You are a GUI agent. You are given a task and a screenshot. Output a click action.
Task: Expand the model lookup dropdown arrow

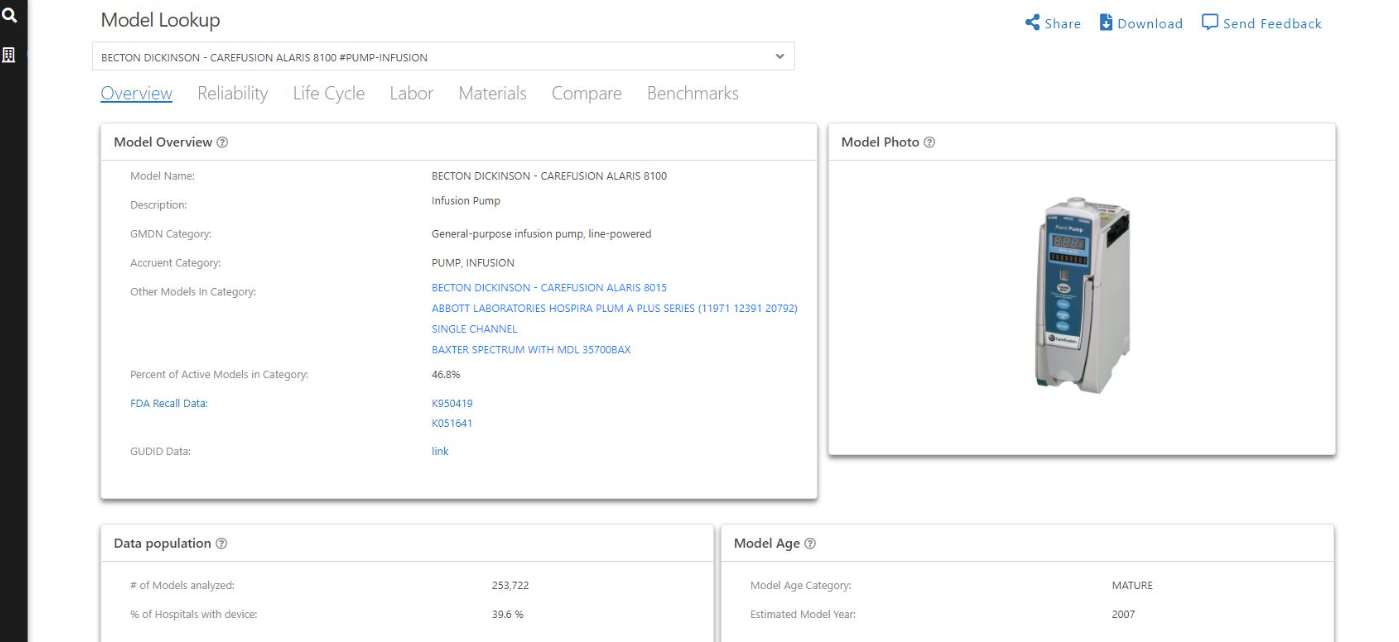tap(780, 56)
